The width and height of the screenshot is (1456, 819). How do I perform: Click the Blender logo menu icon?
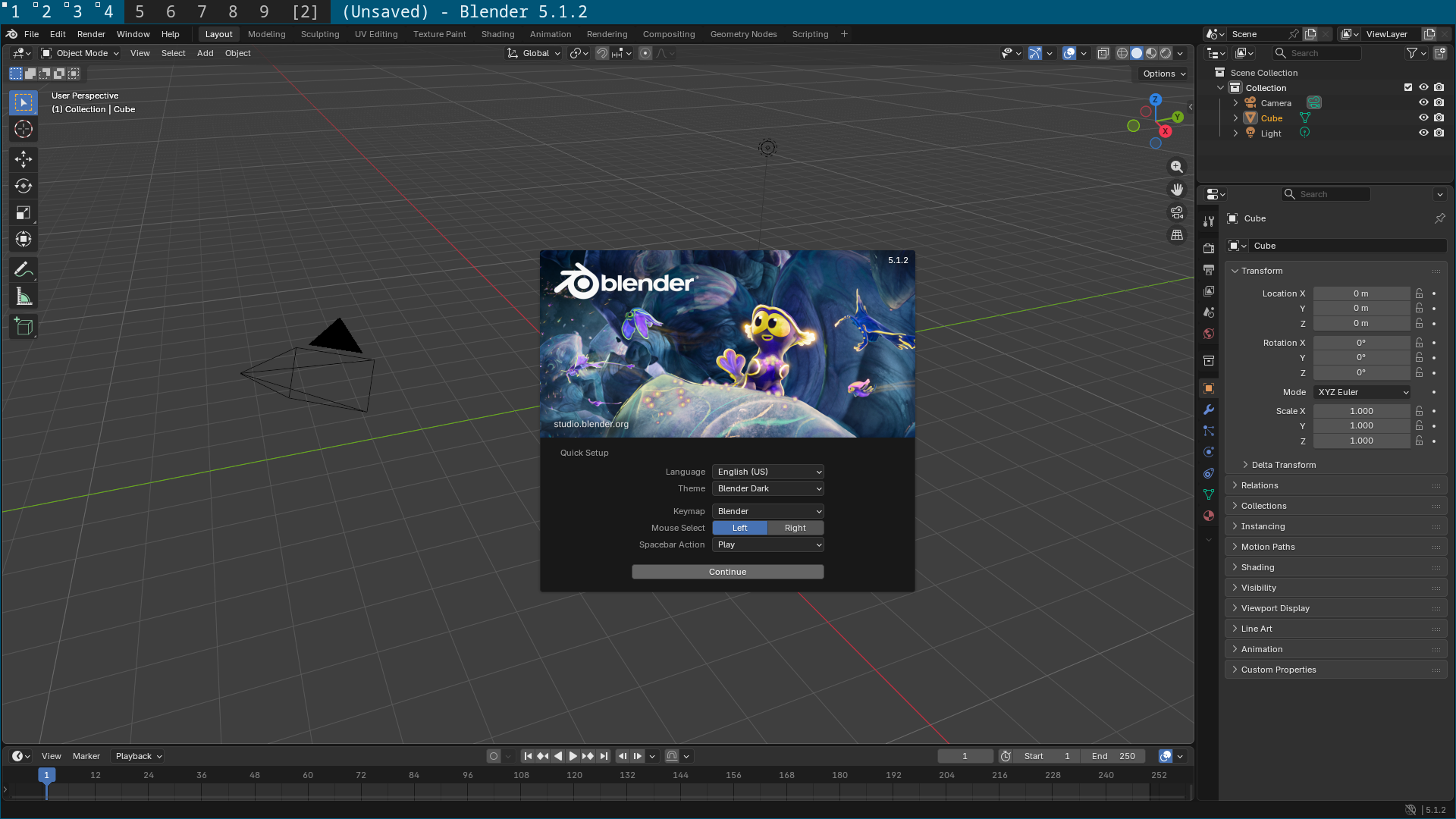click(x=11, y=34)
